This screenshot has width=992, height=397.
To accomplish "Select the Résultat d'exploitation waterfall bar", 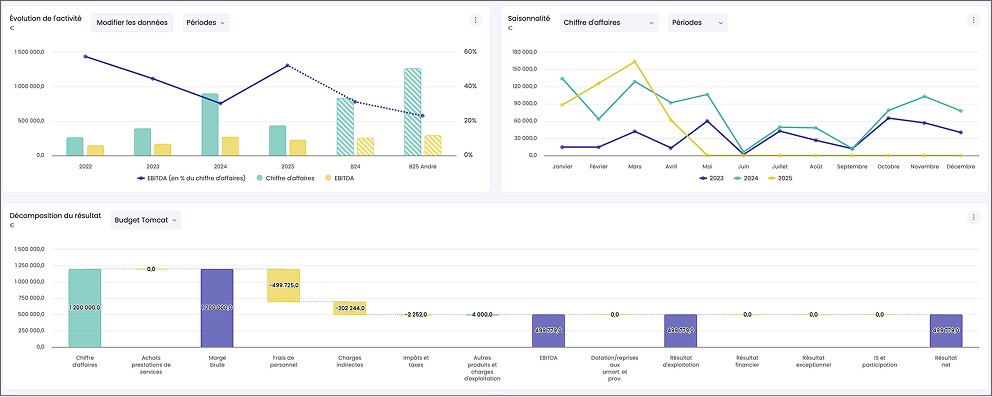I will [x=680, y=331].
